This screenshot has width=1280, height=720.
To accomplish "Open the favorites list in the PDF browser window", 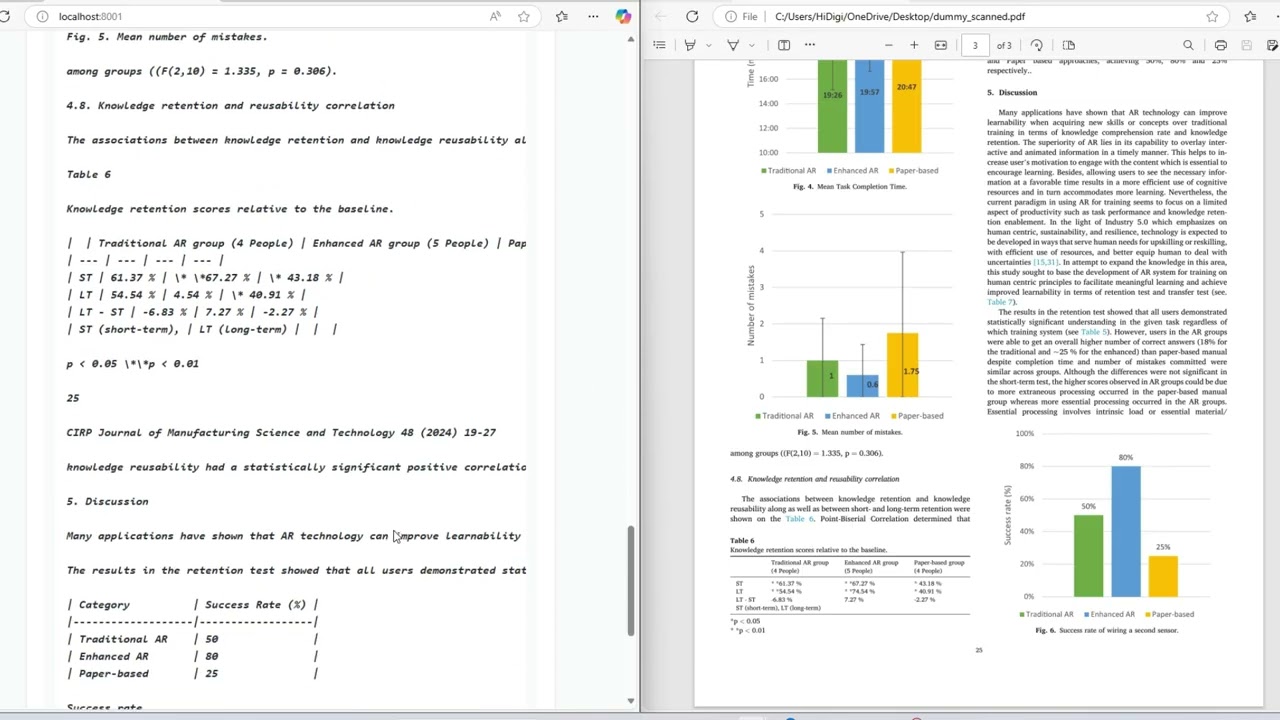I will point(1250,16).
